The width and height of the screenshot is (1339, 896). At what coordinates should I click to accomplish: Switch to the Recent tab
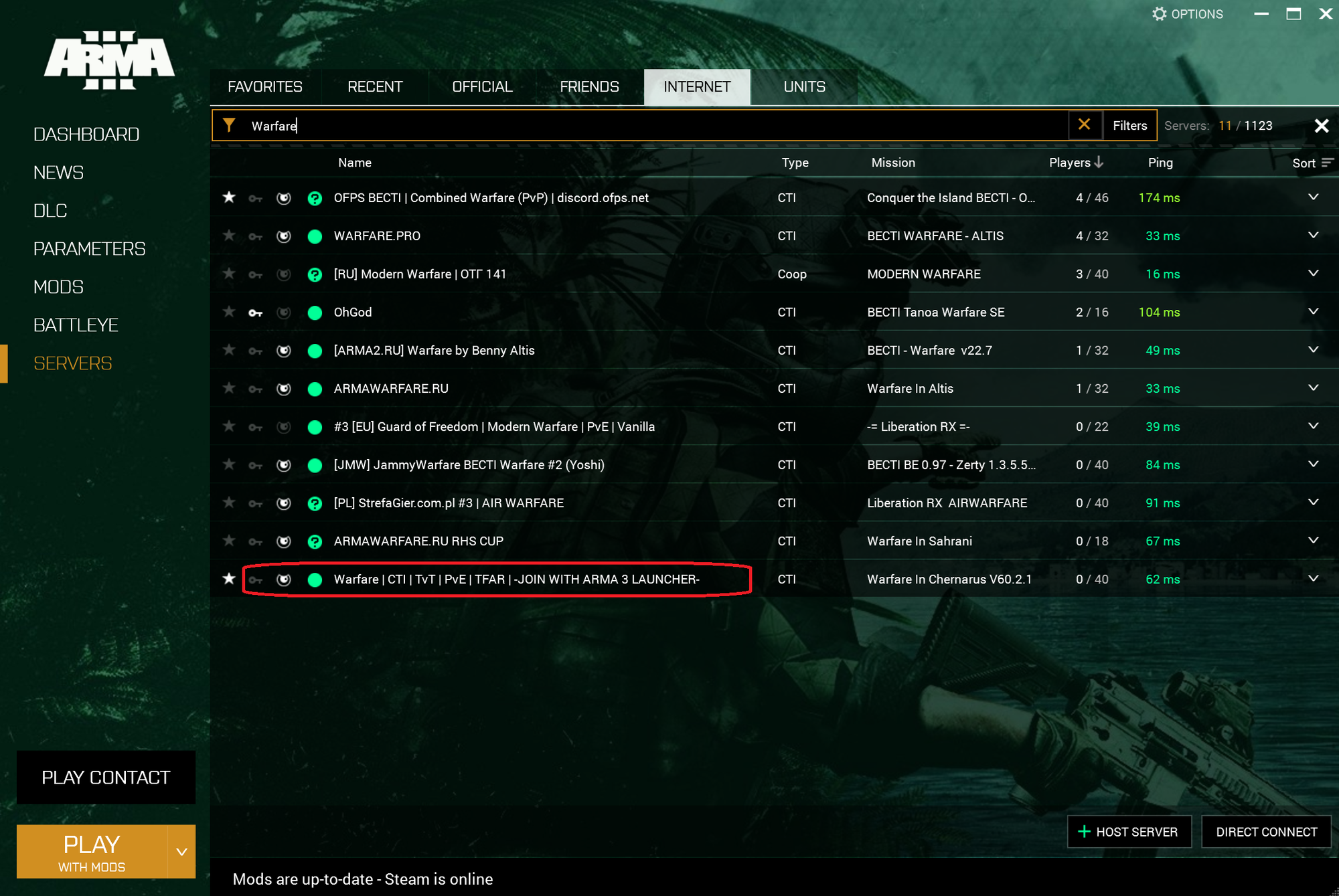coord(375,87)
